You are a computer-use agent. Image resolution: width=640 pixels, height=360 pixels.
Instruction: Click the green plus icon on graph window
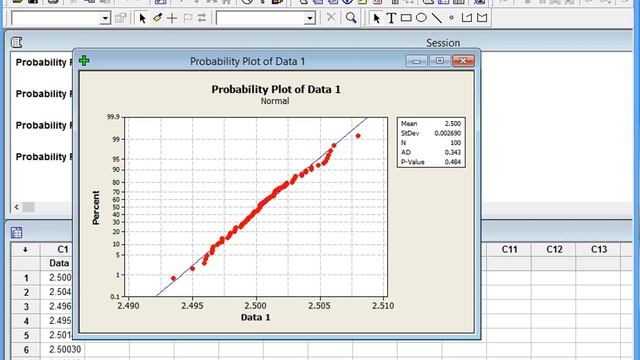pos(84,61)
